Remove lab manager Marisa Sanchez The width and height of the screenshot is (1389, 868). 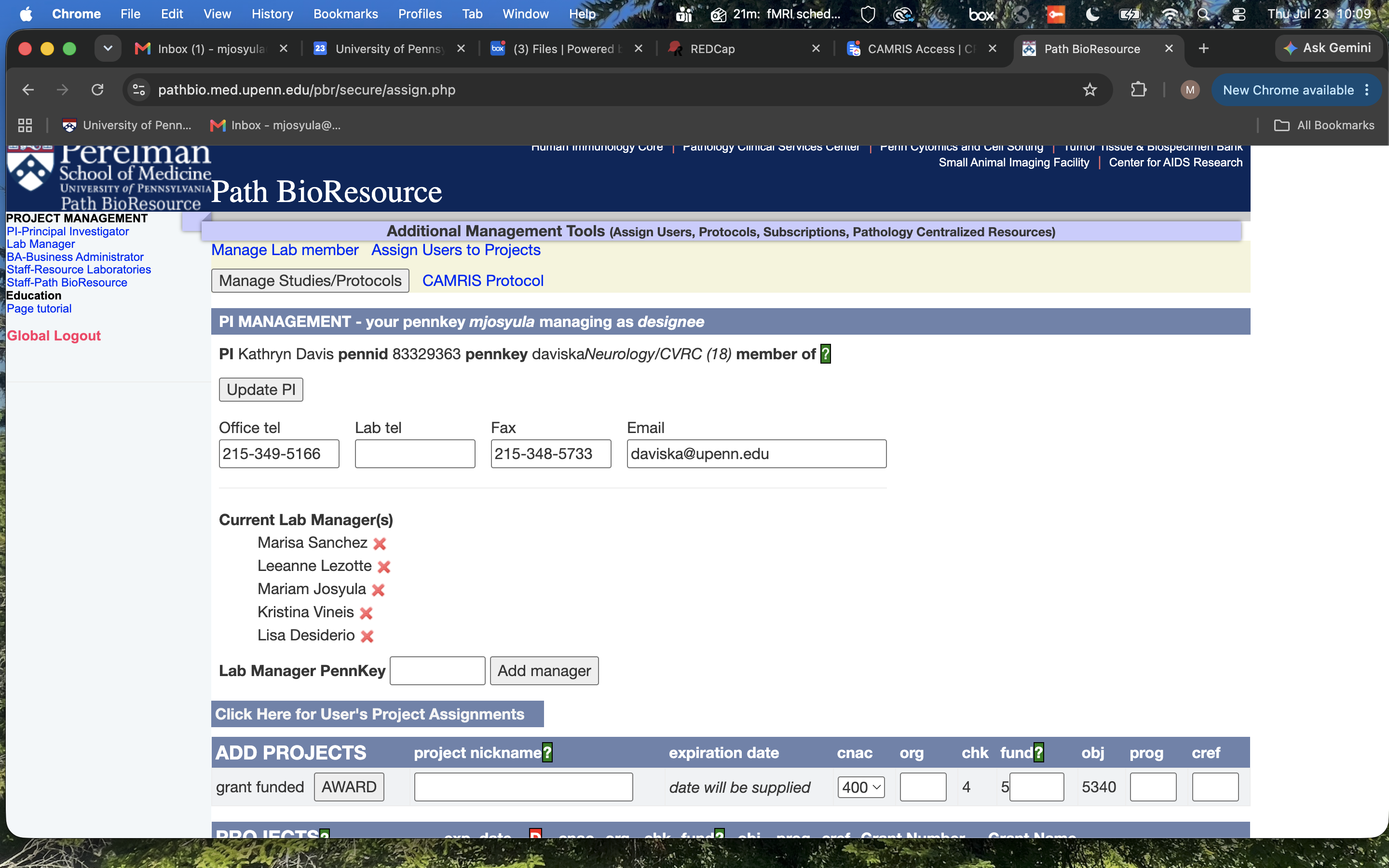(380, 543)
